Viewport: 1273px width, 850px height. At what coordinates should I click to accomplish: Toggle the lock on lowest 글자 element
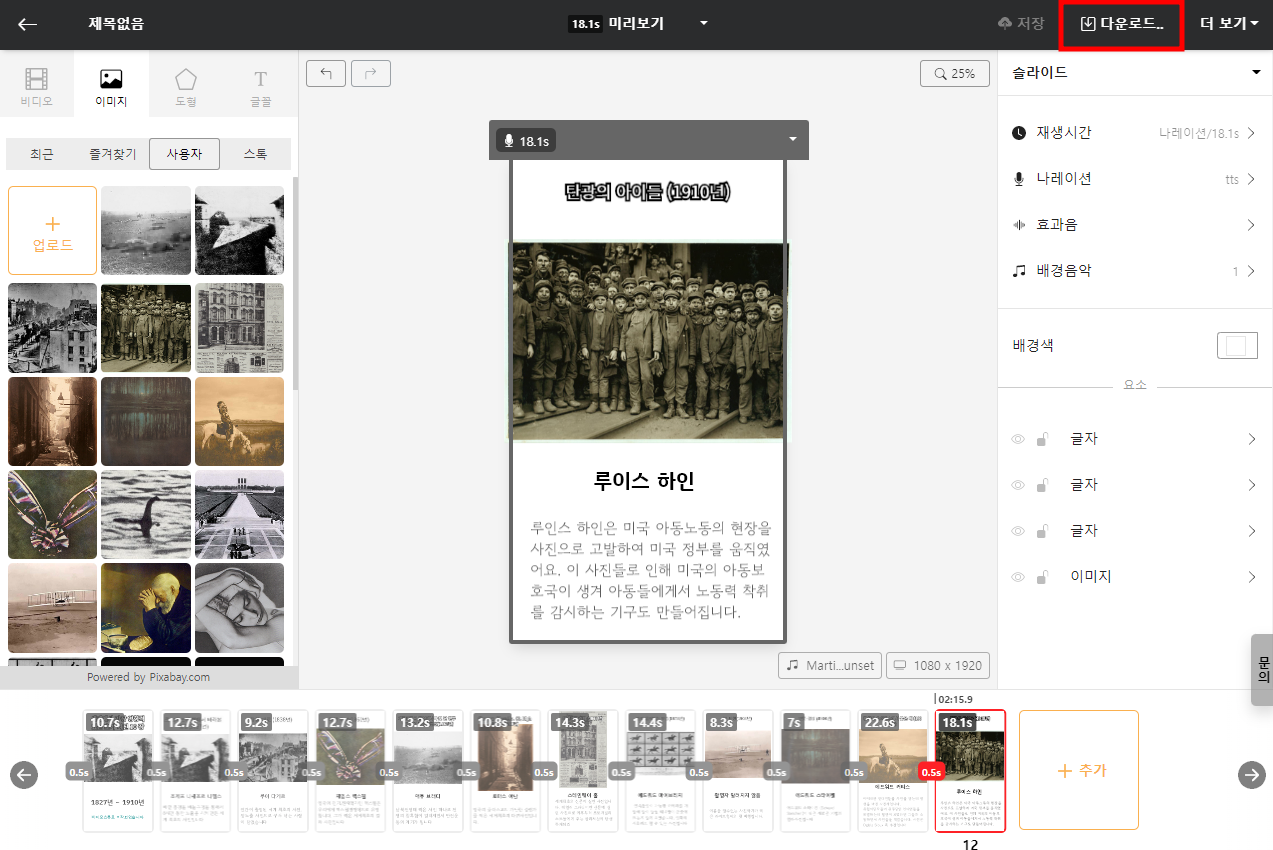click(x=1043, y=531)
